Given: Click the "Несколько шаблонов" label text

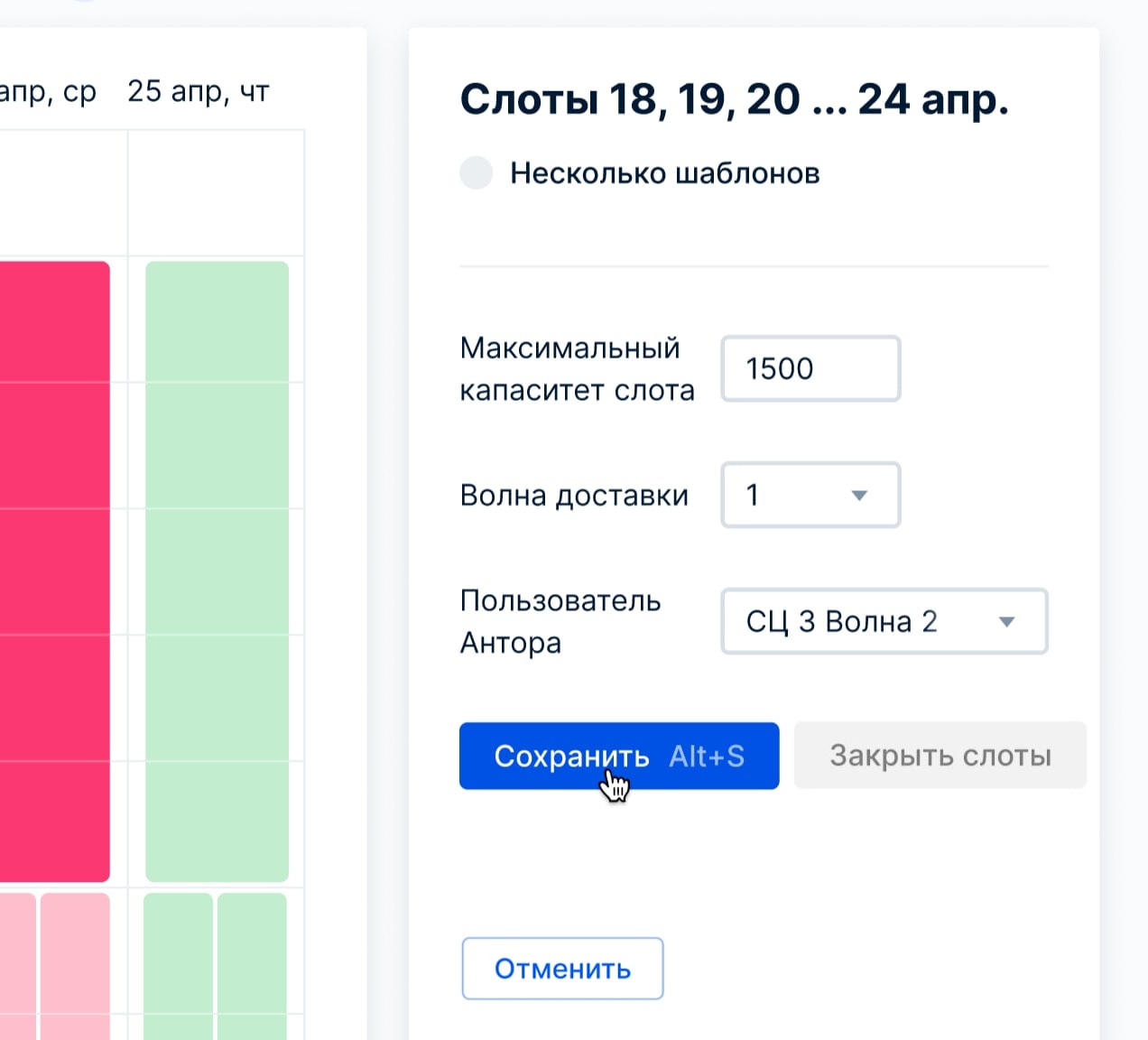Looking at the screenshot, I should pyautogui.click(x=664, y=172).
